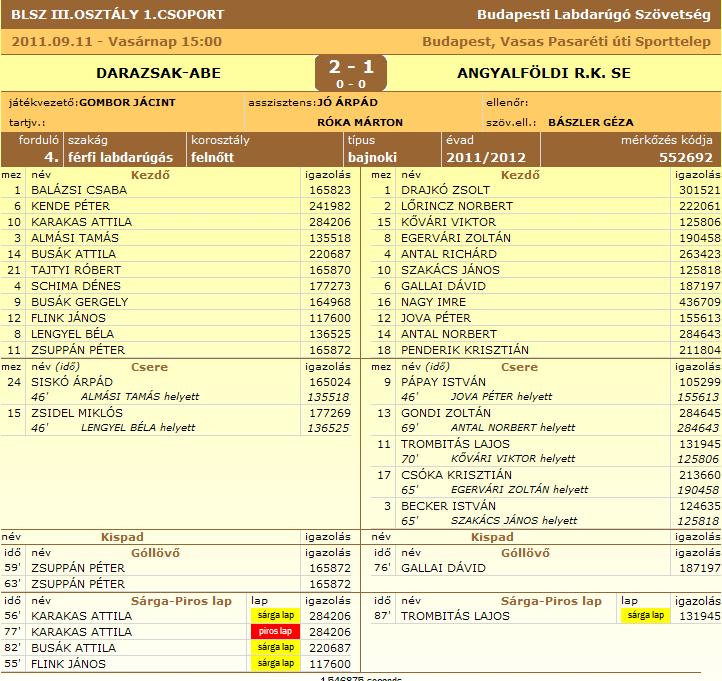Click FLINK JÁNOS in the card list
Screen dimensions: 722x681
click(x=68, y=664)
